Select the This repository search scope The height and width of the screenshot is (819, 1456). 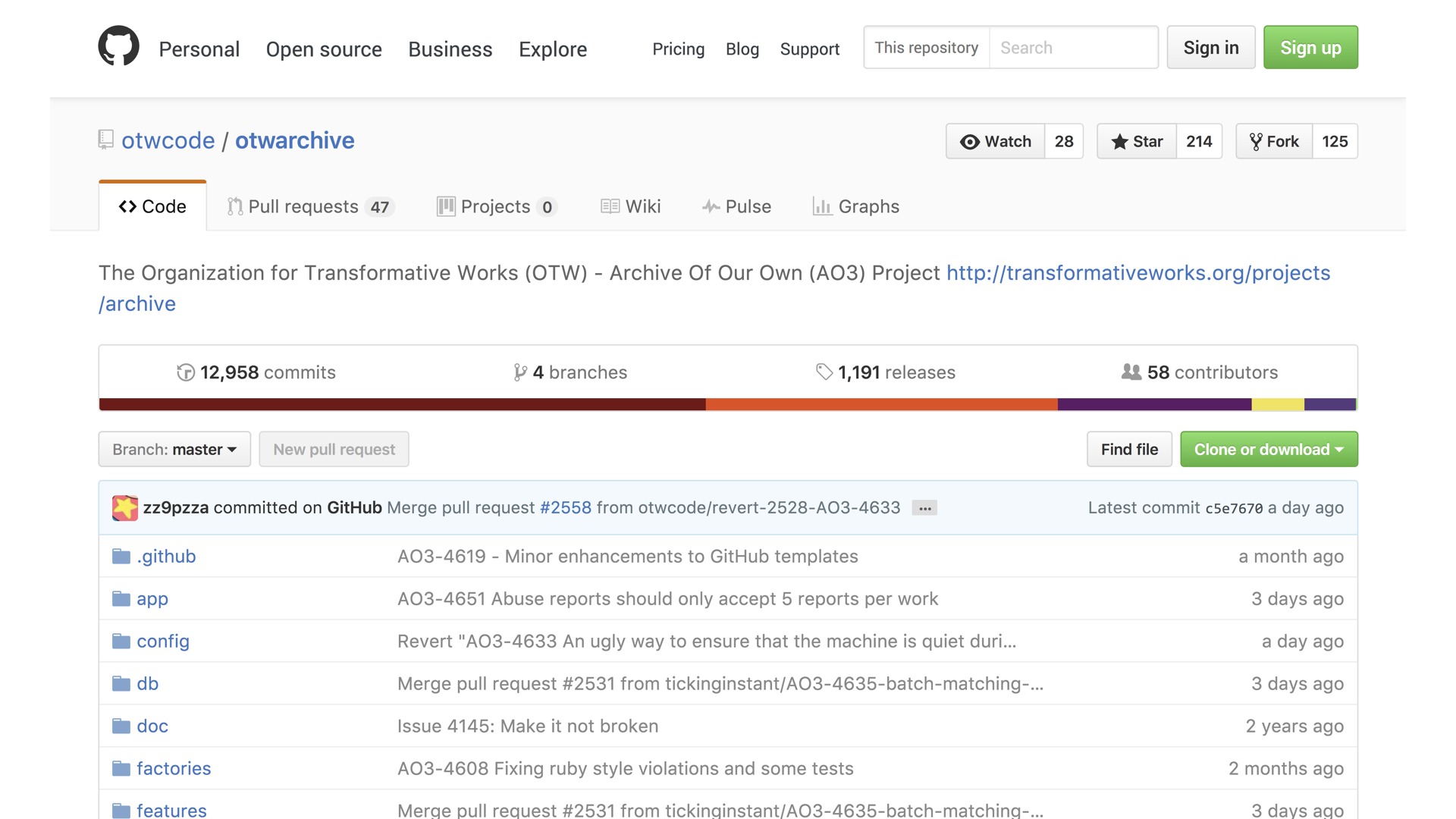coord(926,47)
